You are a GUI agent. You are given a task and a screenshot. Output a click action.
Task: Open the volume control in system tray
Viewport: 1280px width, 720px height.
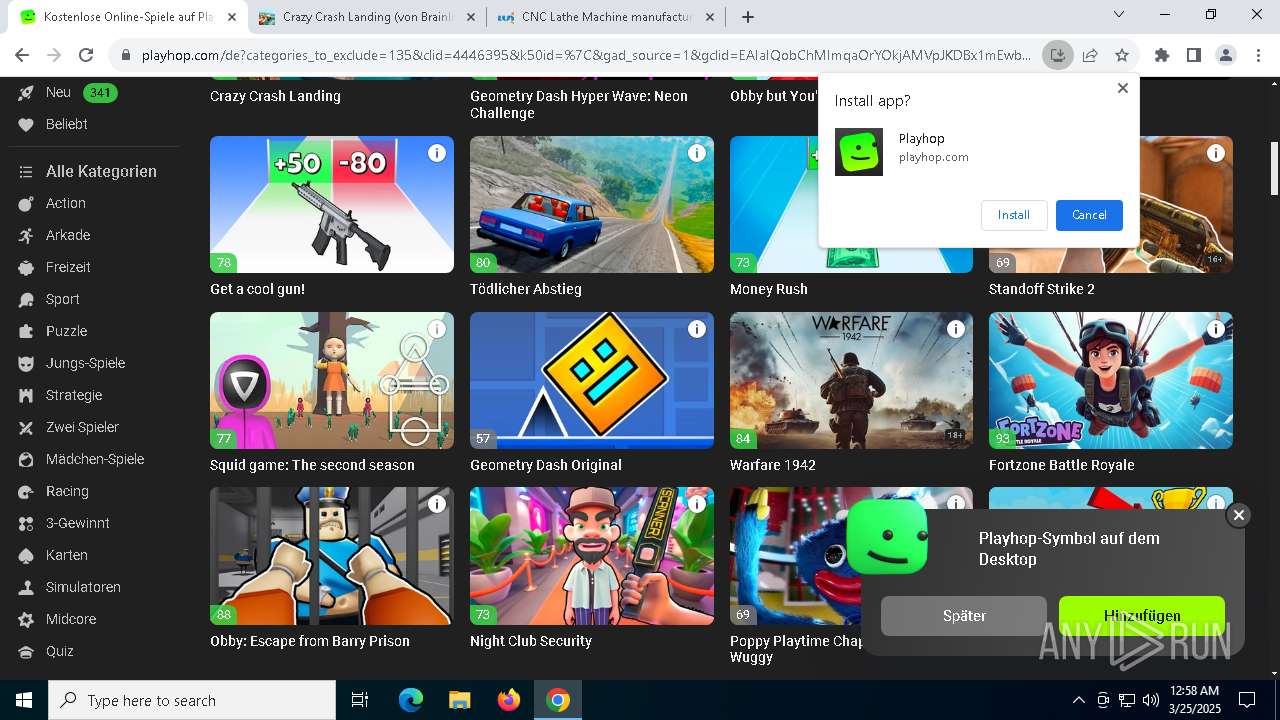point(1150,700)
